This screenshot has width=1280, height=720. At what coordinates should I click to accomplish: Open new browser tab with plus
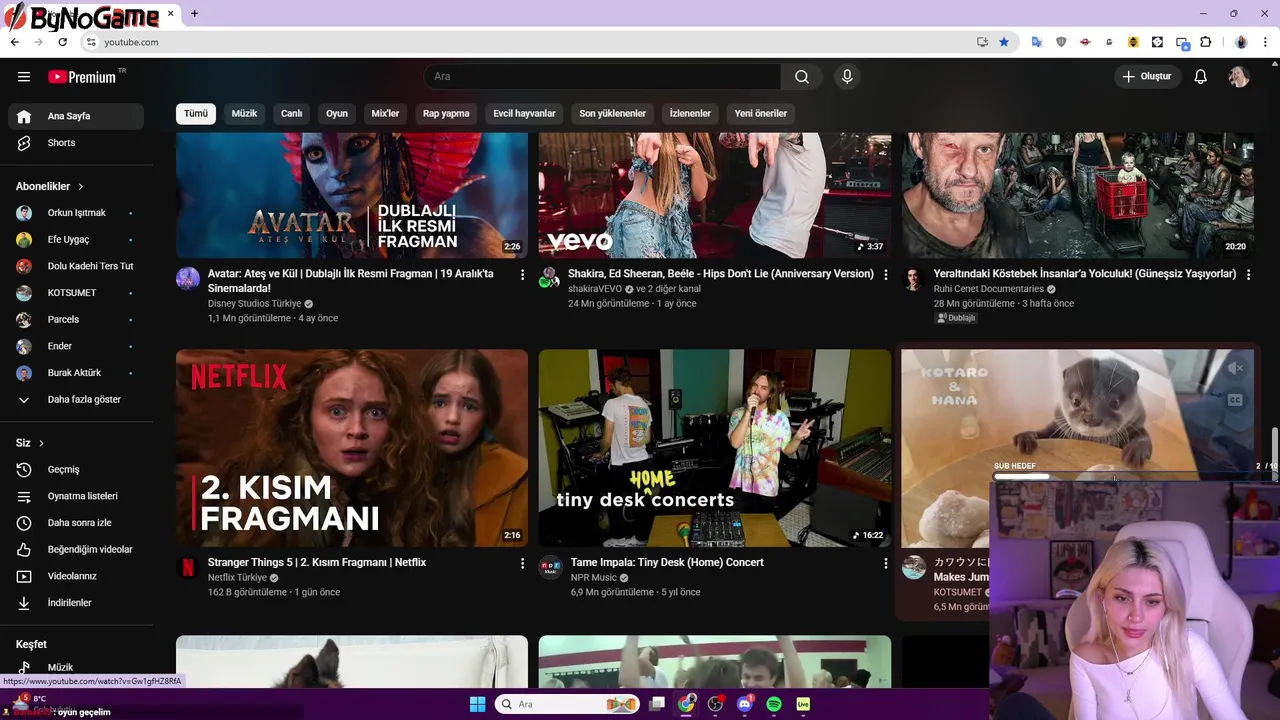[194, 14]
